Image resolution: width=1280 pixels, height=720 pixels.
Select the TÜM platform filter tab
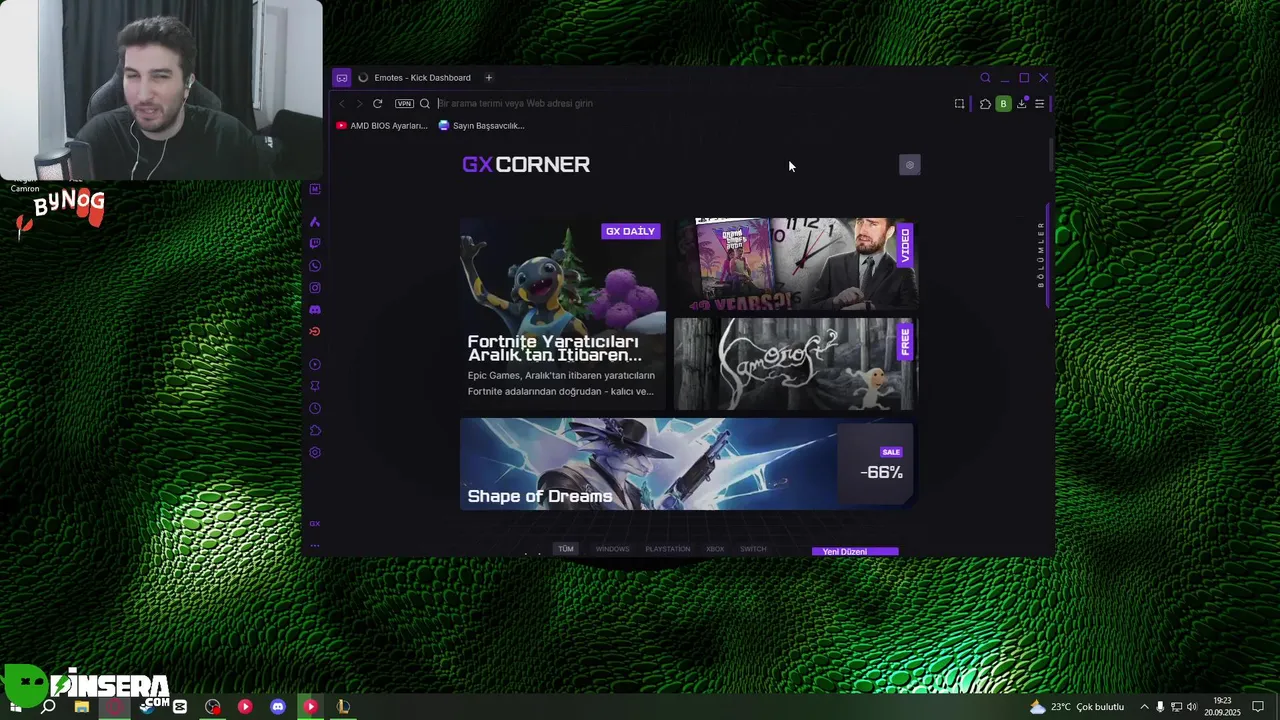(566, 549)
